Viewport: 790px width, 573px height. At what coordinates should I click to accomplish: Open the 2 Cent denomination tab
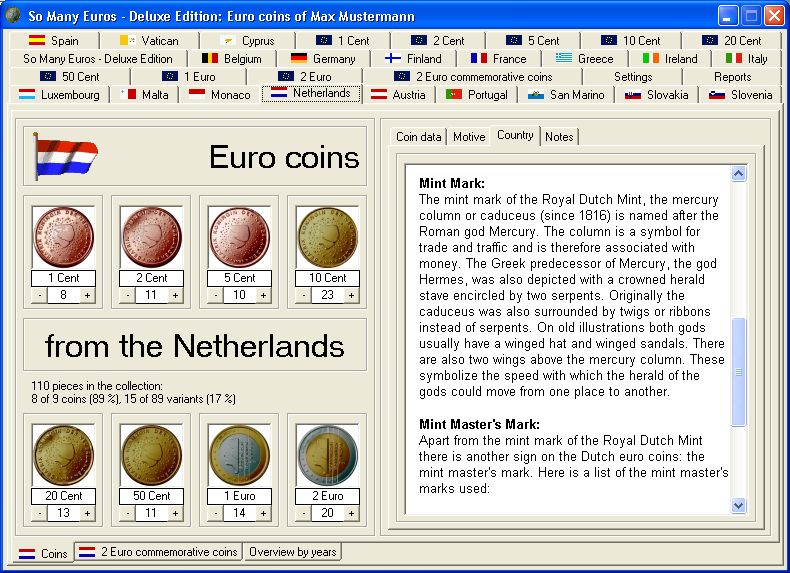click(437, 40)
